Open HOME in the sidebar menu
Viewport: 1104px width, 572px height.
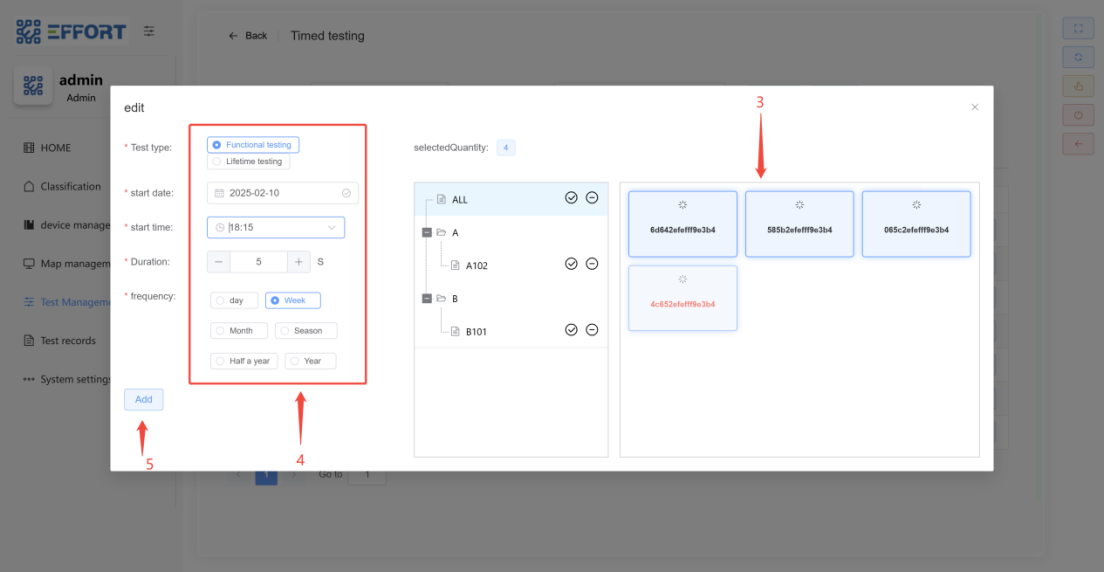[x=55, y=148]
